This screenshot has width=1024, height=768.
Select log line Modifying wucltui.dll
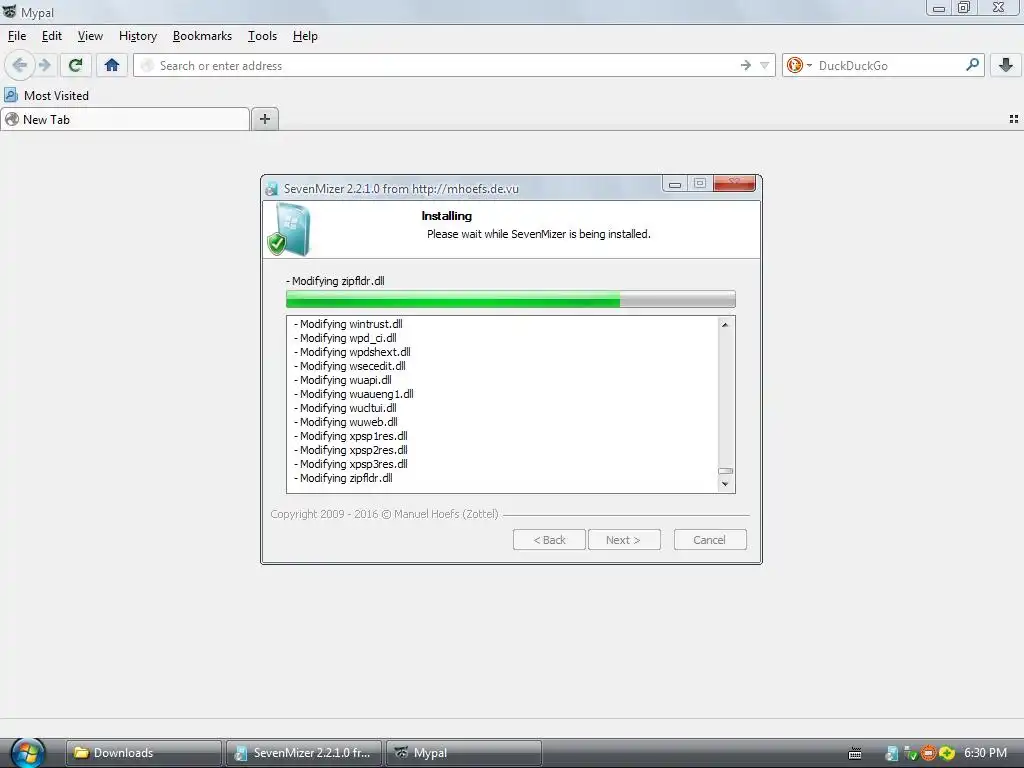click(x=345, y=408)
